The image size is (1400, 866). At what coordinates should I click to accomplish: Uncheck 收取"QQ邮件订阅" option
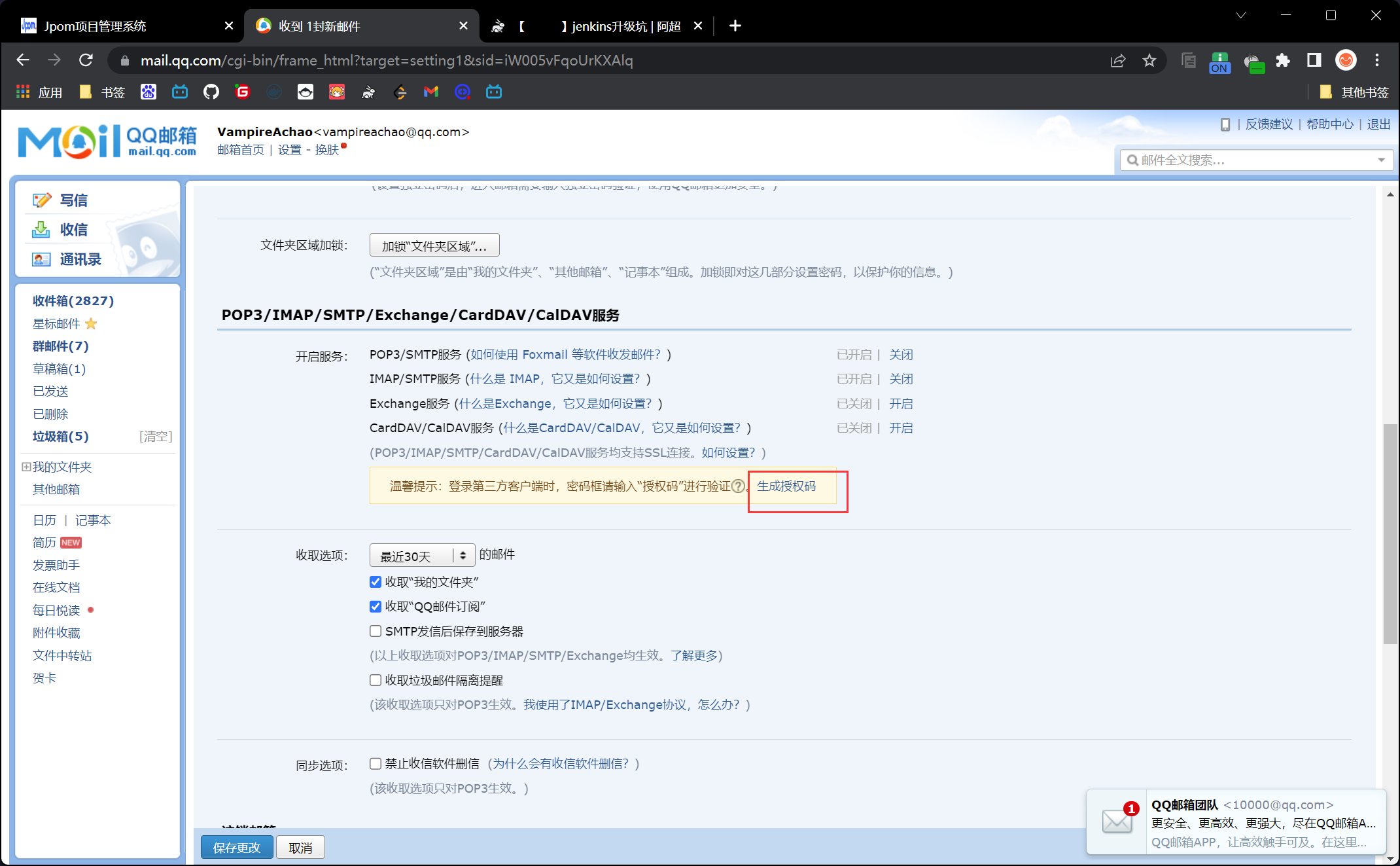point(376,606)
